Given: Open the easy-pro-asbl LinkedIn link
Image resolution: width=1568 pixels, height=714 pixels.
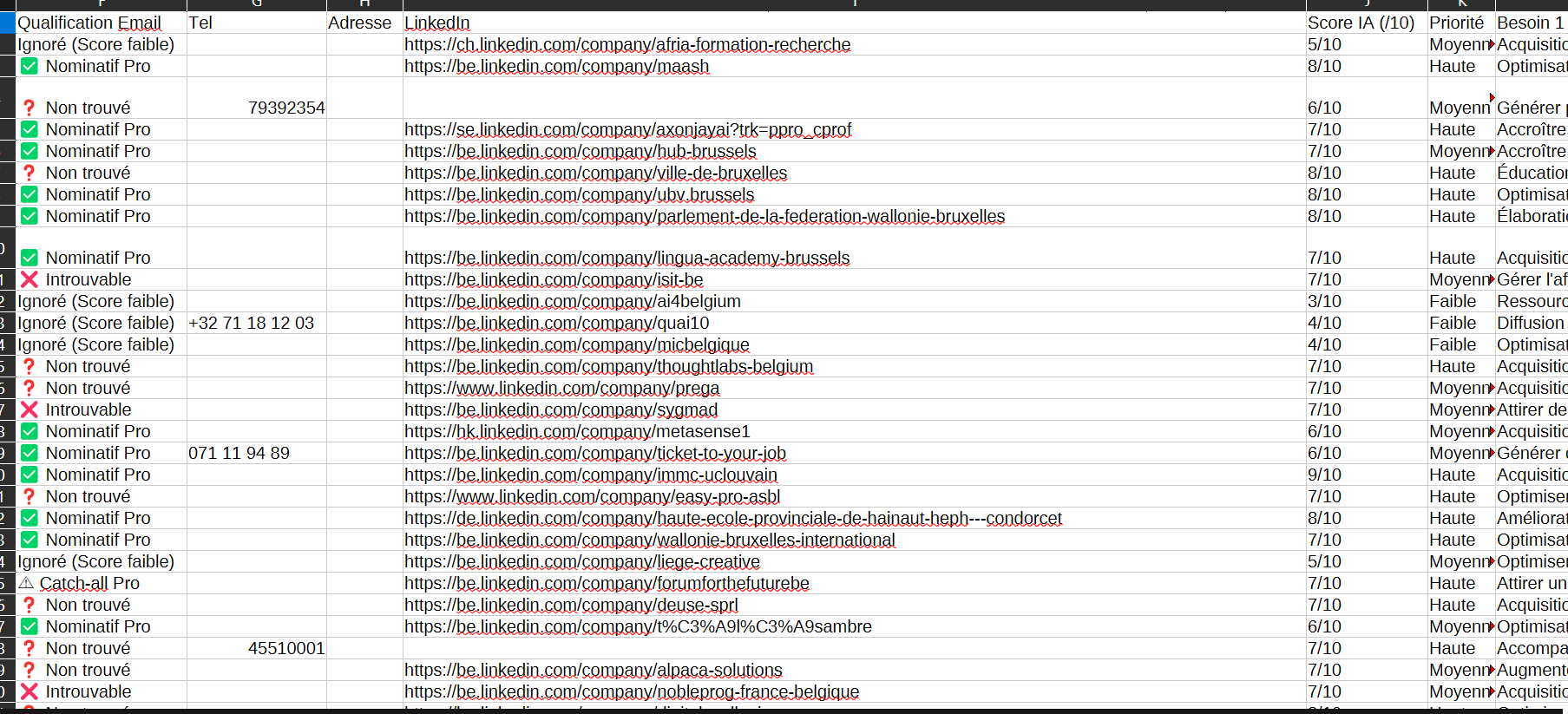Looking at the screenshot, I should pyautogui.click(x=592, y=496).
